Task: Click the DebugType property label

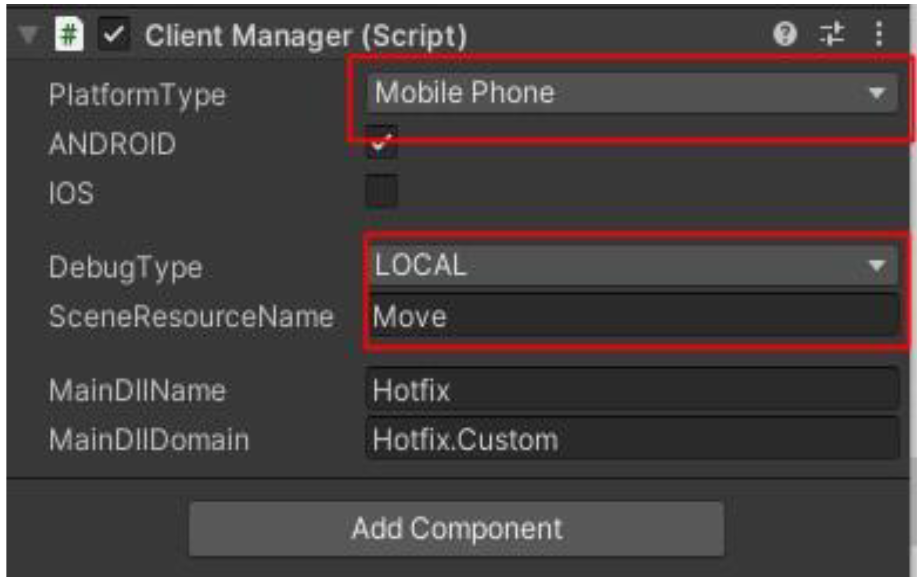Action: 125,267
